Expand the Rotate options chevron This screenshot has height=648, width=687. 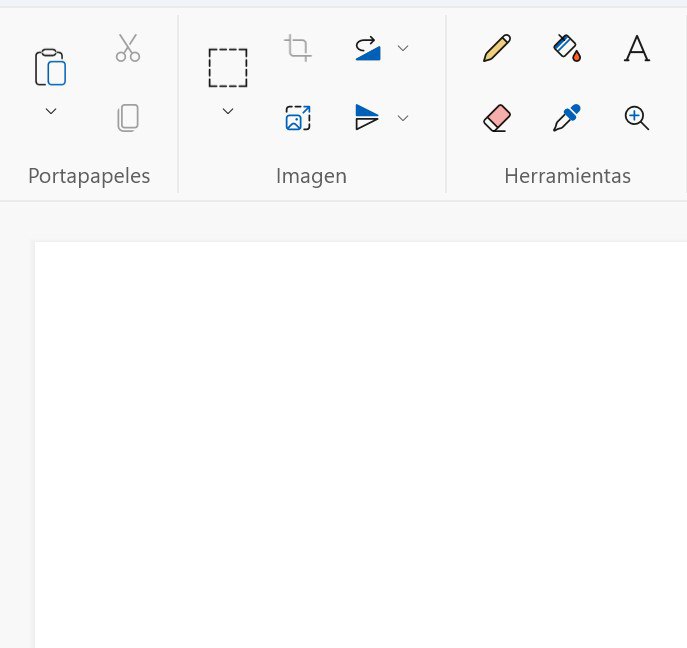tap(403, 48)
